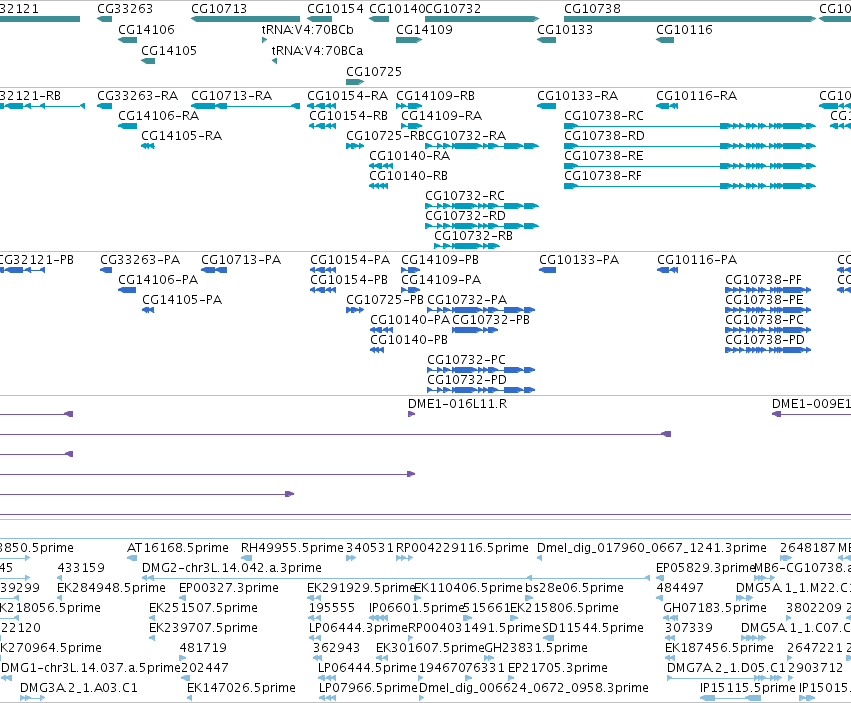This screenshot has width=851, height=703.
Task: Click the CG10116 gene label
Action: pyautogui.click(x=684, y=30)
